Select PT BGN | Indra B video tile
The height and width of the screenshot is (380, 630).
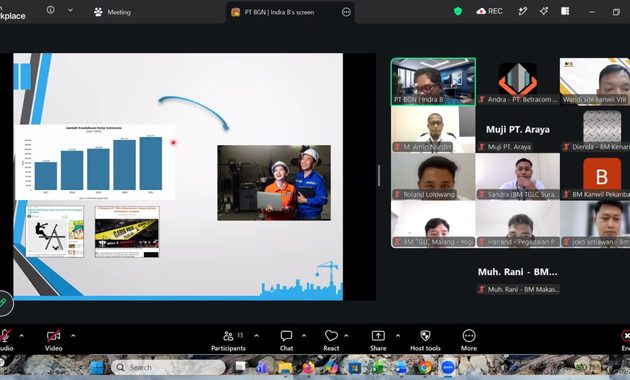[x=433, y=82]
